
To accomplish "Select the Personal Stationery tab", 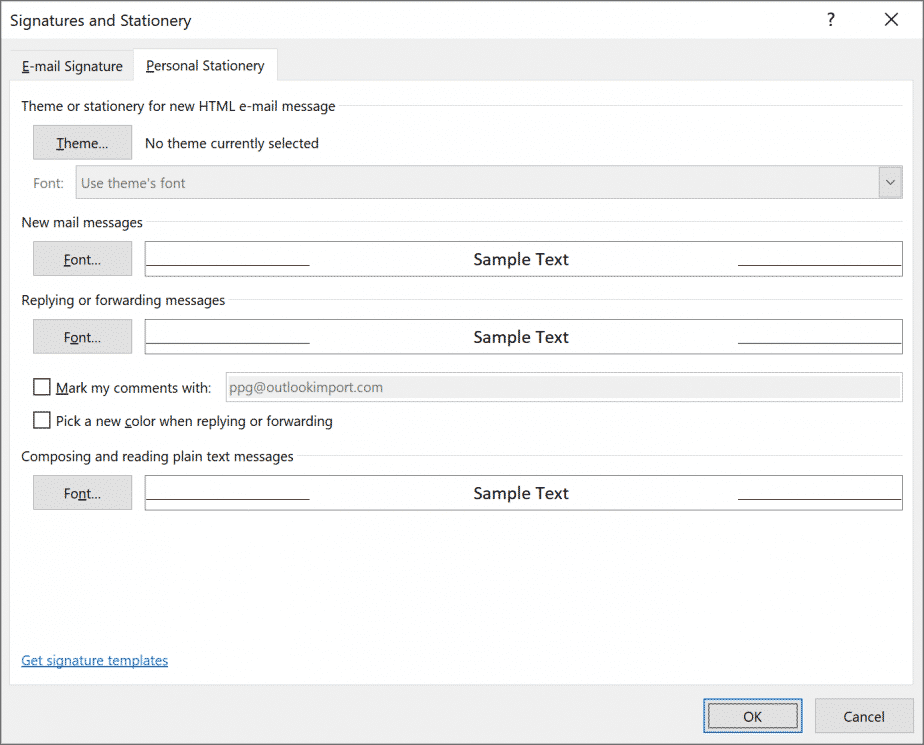I will click(x=205, y=65).
